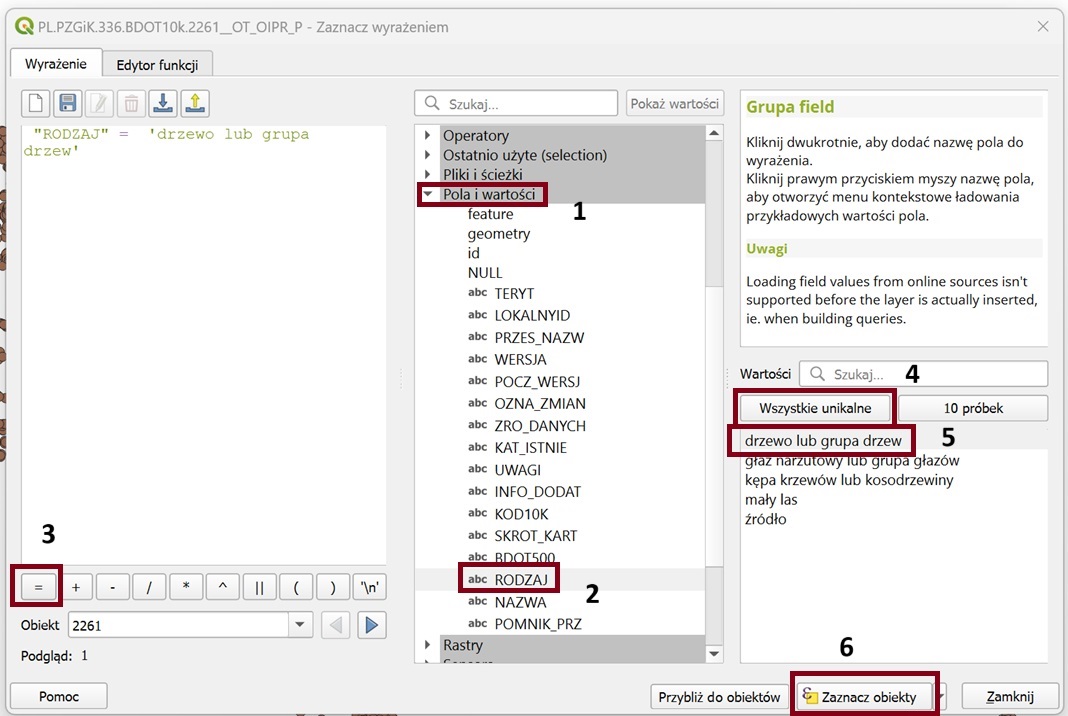Click the import user expressions icon
Screen dimensions: 1068x716
(x=163, y=103)
